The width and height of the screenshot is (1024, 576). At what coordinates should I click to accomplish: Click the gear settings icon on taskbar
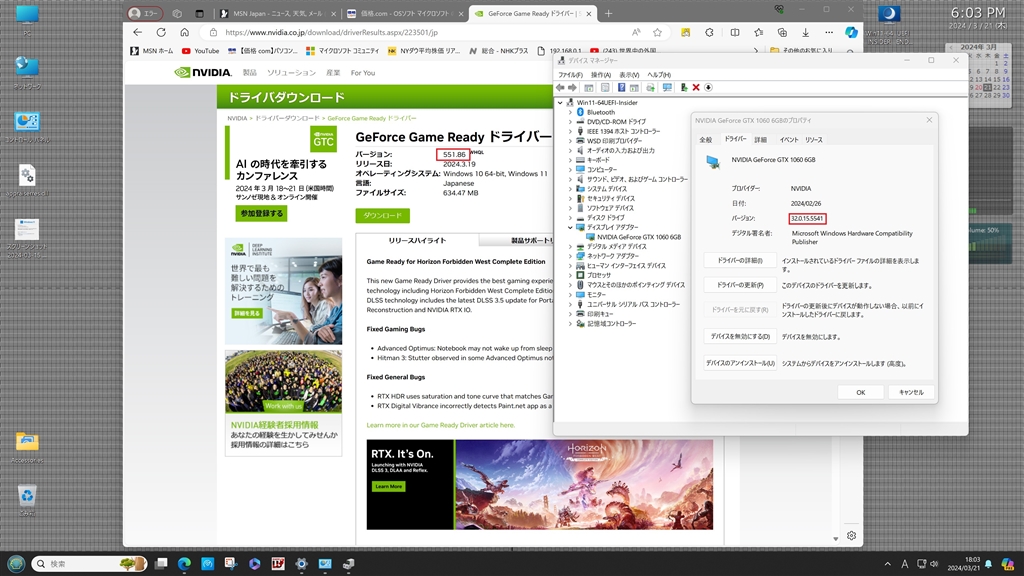pyautogui.click(x=301, y=564)
